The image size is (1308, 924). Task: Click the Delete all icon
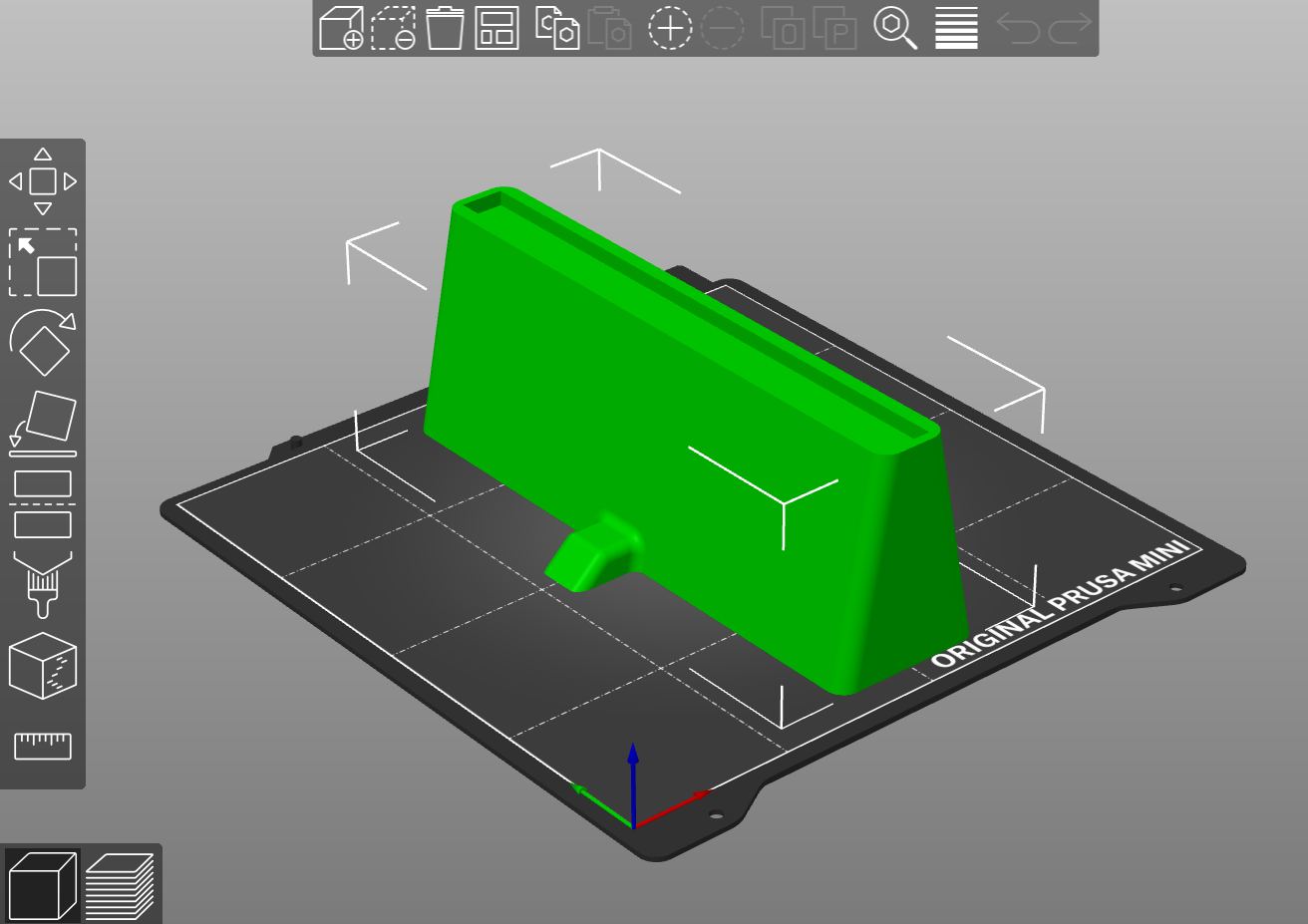click(x=445, y=28)
